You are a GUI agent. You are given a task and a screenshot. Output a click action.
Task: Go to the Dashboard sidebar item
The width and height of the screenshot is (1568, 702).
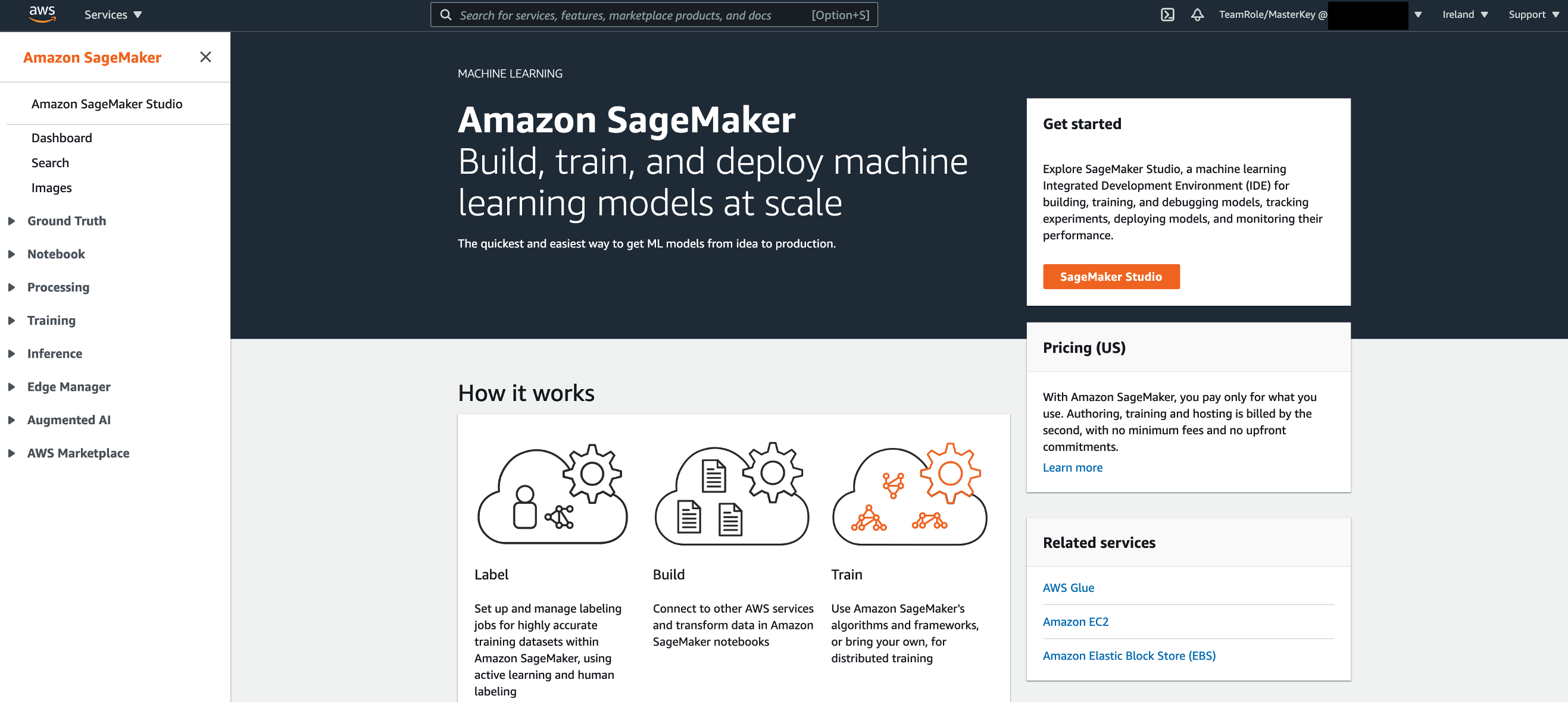61,138
